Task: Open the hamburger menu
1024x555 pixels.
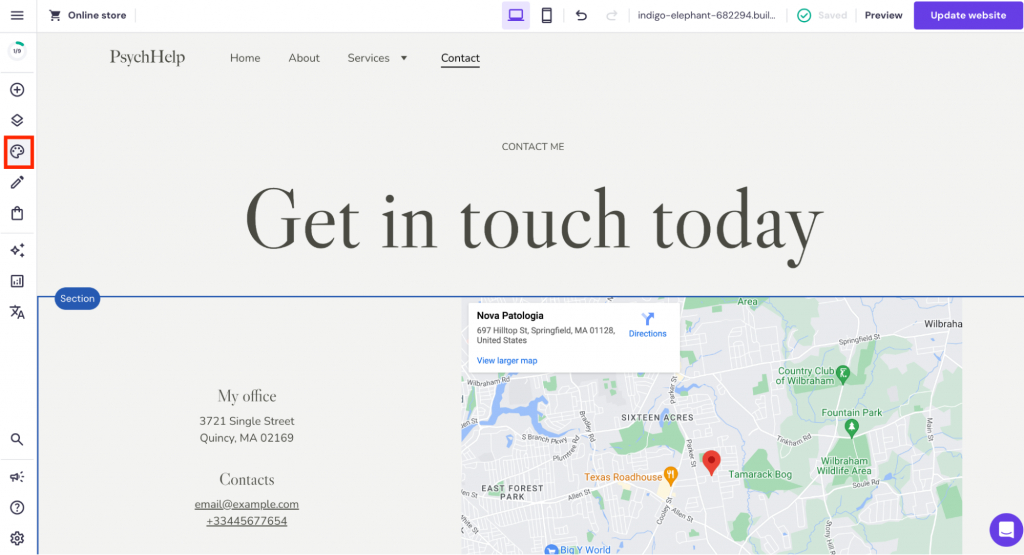Action: coord(17,15)
